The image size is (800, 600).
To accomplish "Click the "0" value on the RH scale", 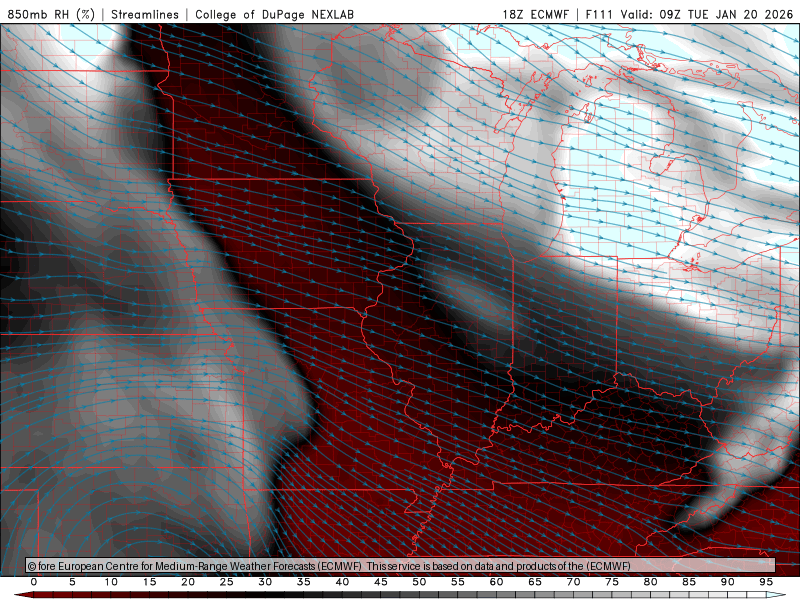I will coord(34,582).
